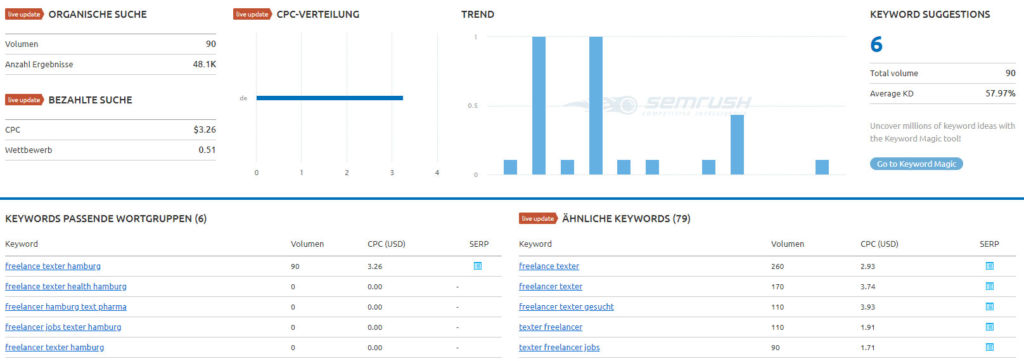Open SERP icon in freelance texter row
The height and width of the screenshot is (361, 1024).
[989, 266]
